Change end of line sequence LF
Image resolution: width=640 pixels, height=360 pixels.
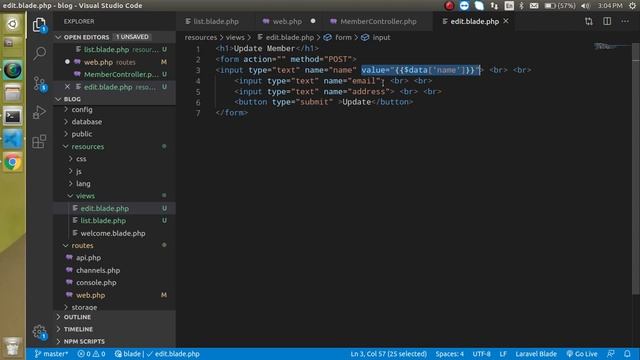pyautogui.click(x=503, y=354)
